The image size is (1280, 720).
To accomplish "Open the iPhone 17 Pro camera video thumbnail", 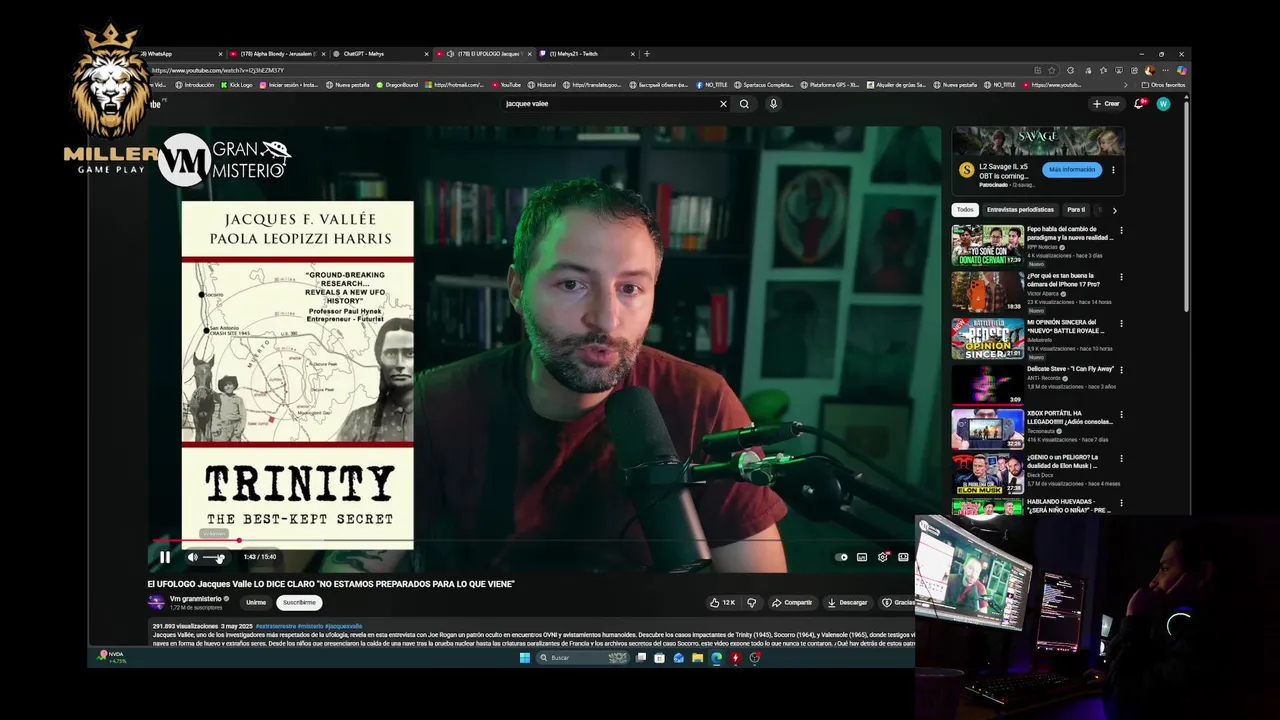I will click(987, 291).
